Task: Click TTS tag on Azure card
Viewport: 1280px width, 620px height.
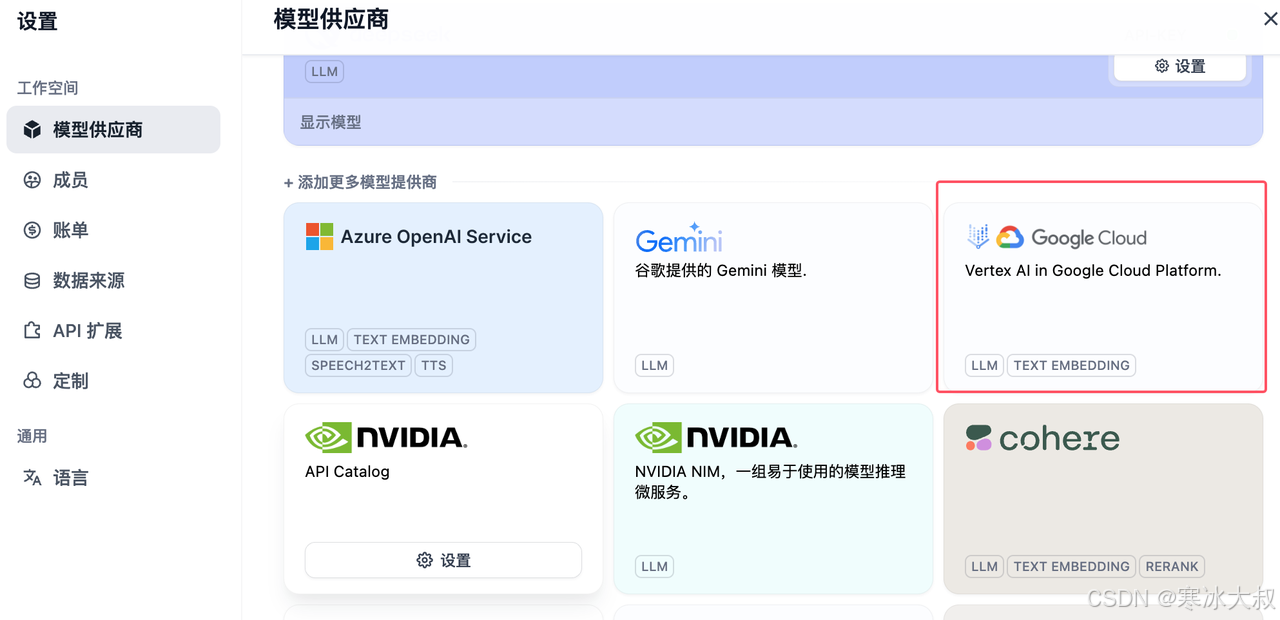Action: pos(434,365)
